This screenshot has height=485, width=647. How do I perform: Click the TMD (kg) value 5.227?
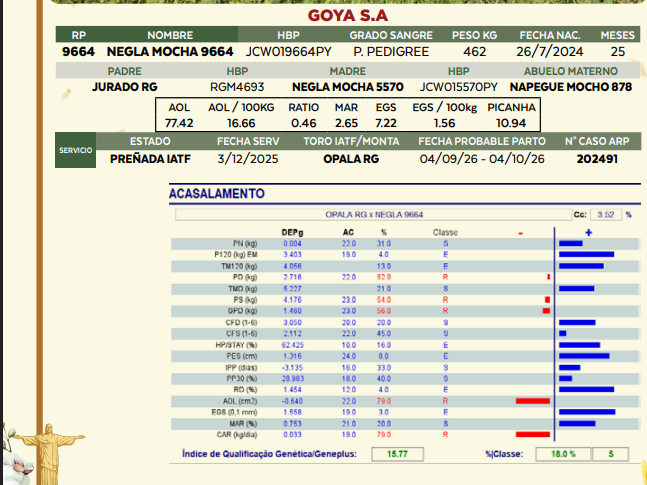tap(292, 289)
